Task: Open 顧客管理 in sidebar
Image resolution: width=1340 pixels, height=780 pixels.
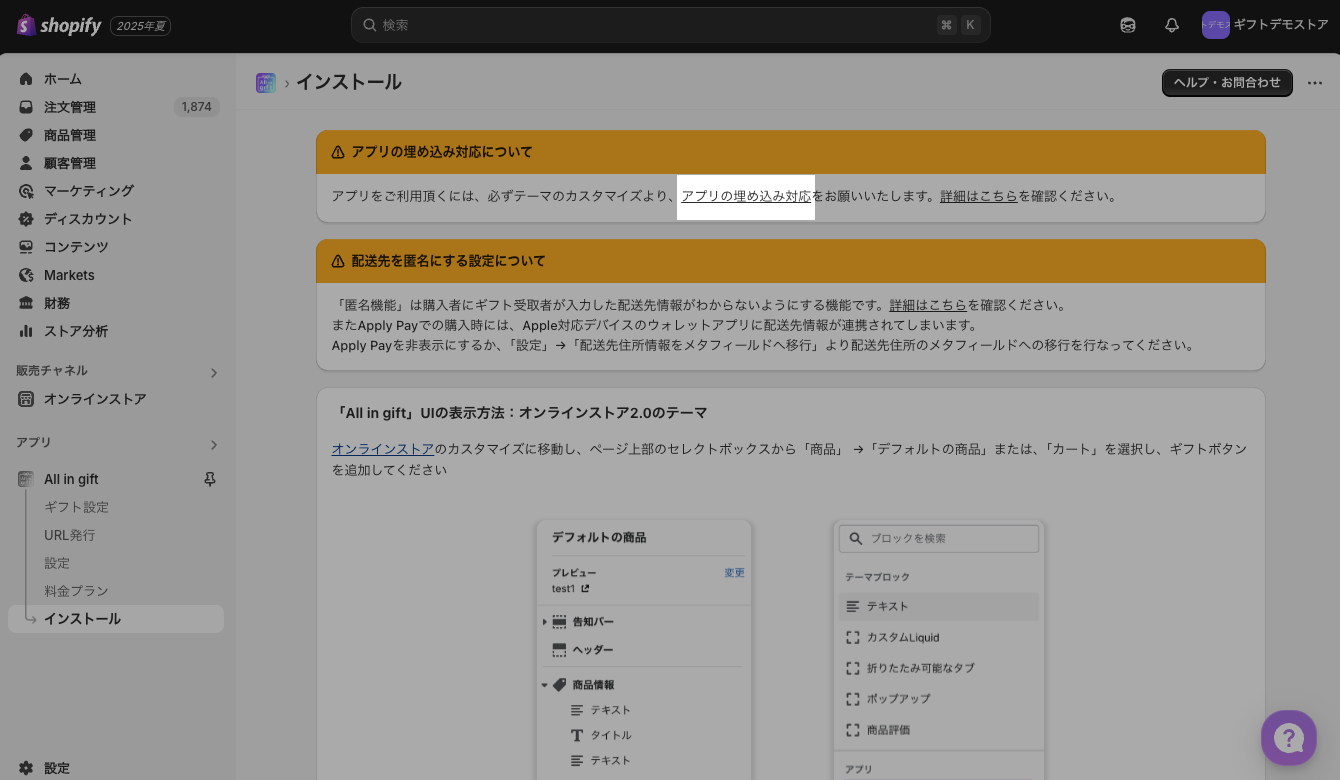Action: tap(70, 163)
